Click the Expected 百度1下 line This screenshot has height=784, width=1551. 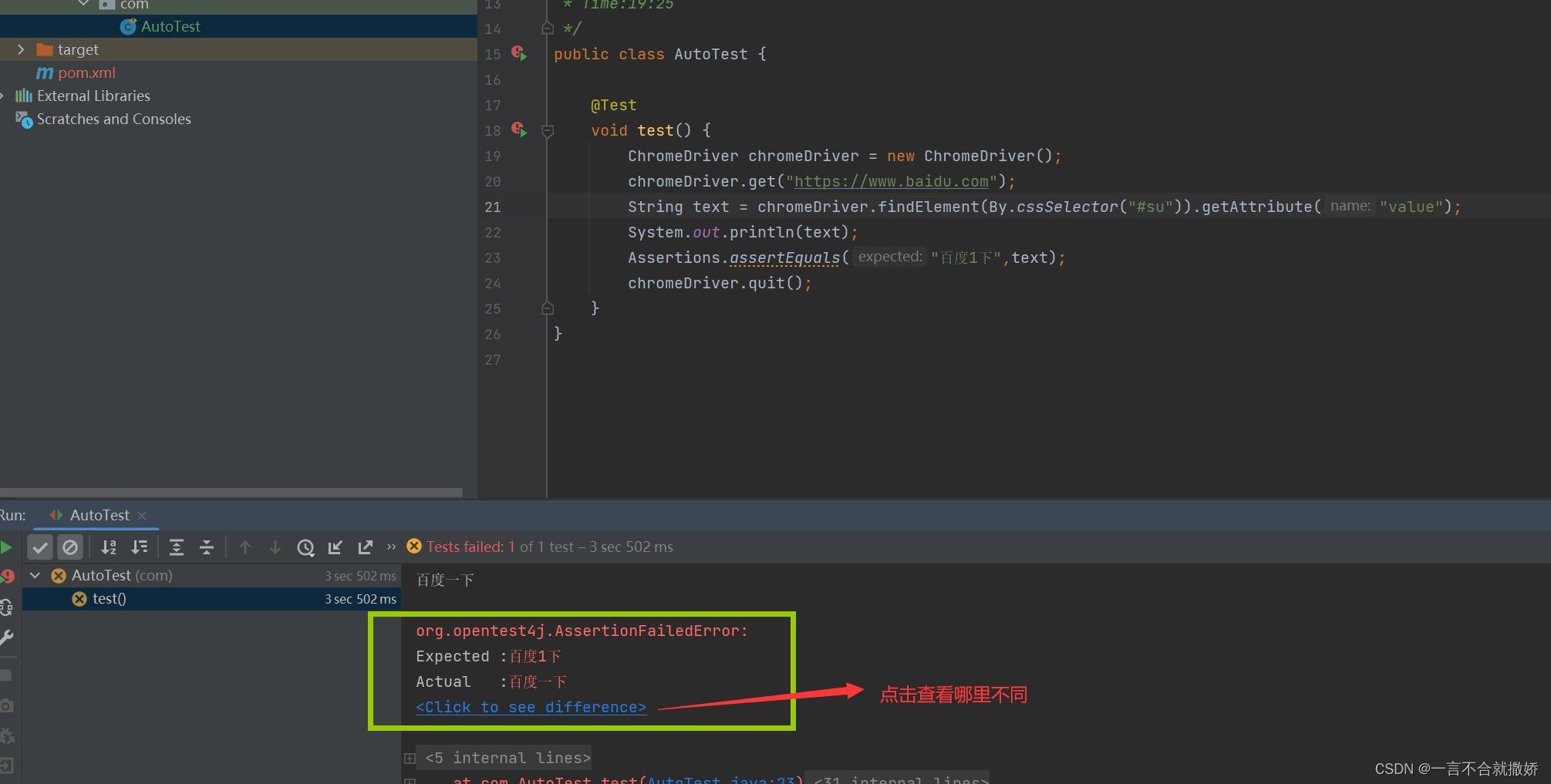point(489,656)
